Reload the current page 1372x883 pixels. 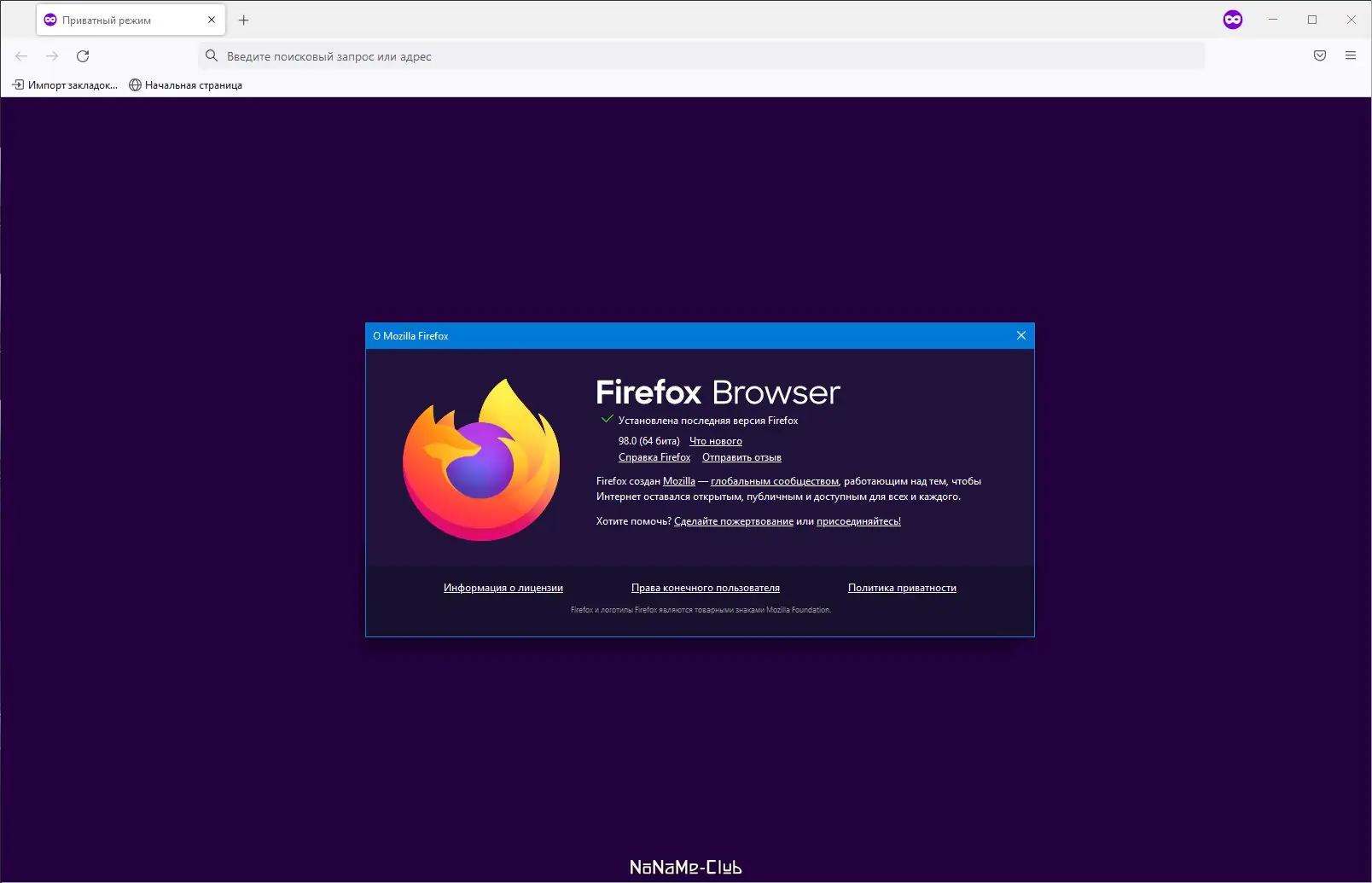(83, 56)
